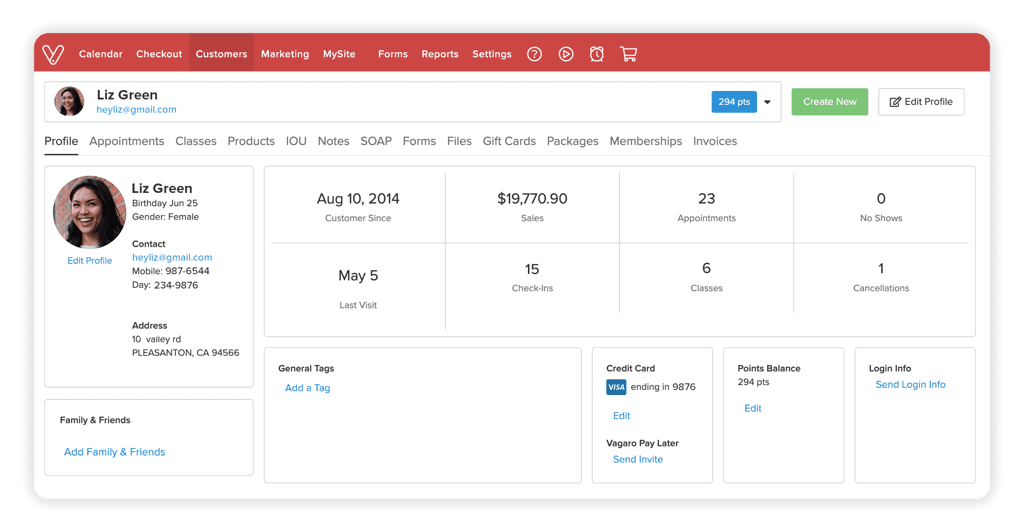Click the Vagaro logo icon

click(x=54, y=54)
